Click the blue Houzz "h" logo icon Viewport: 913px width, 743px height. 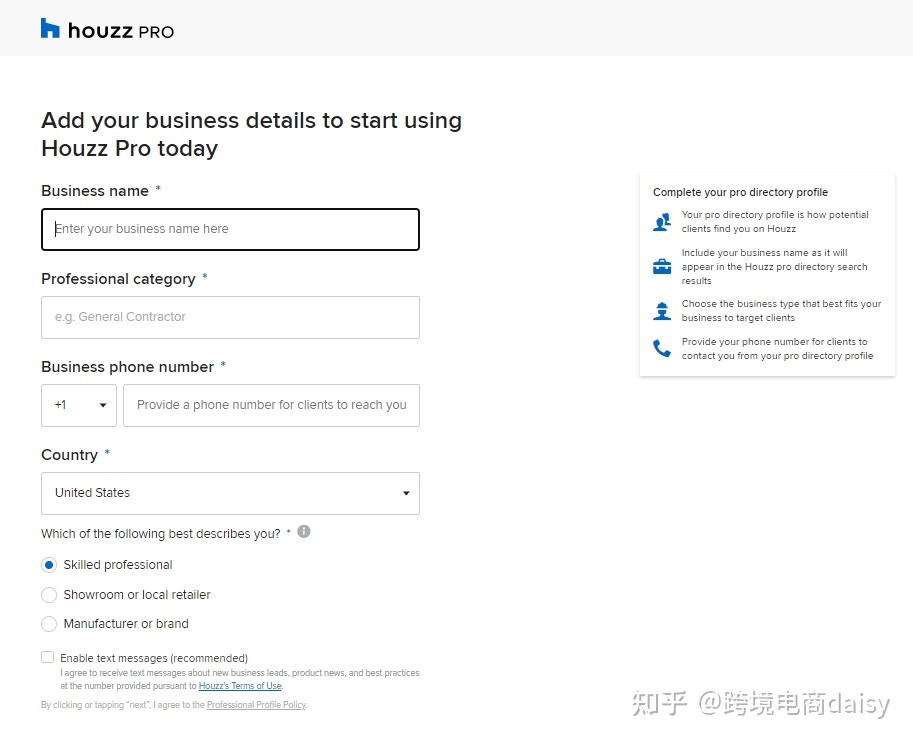pyautogui.click(x=51, y=29)
